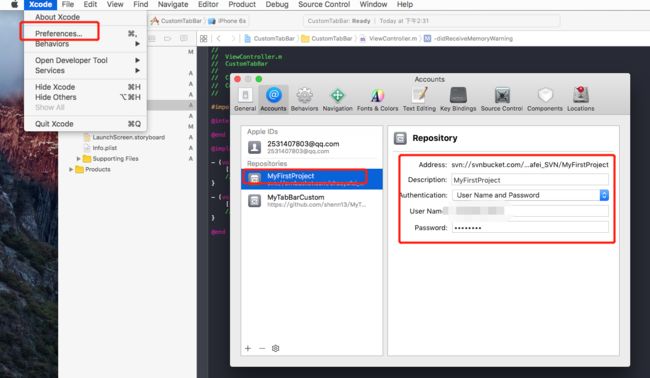Go back in editor history
Screen dimensions: 650x378
coord(218,39)
